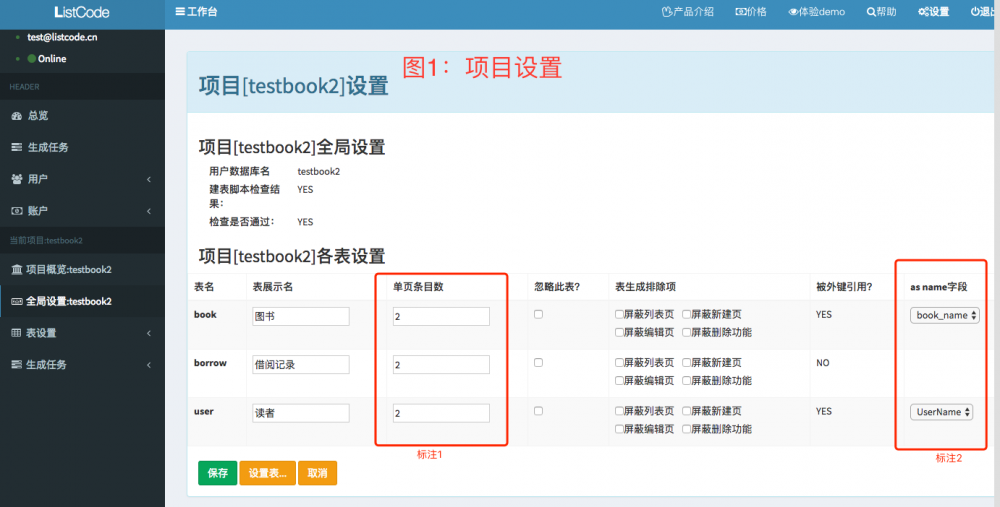Click the ListCode logo
This screenshot has width=1000, height=507.
pyautogui.click(x=82, y=12)
